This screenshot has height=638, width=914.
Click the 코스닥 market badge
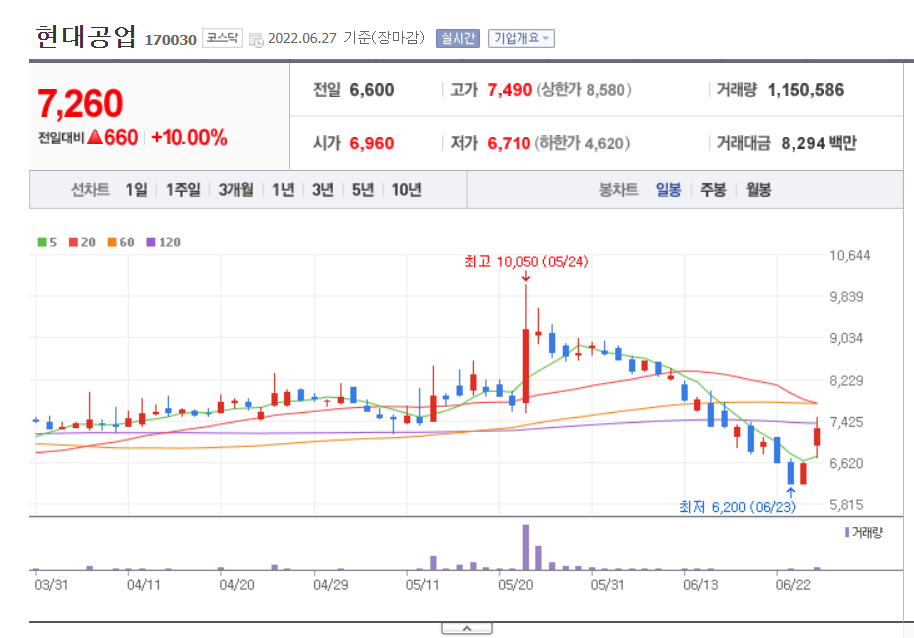222,38
